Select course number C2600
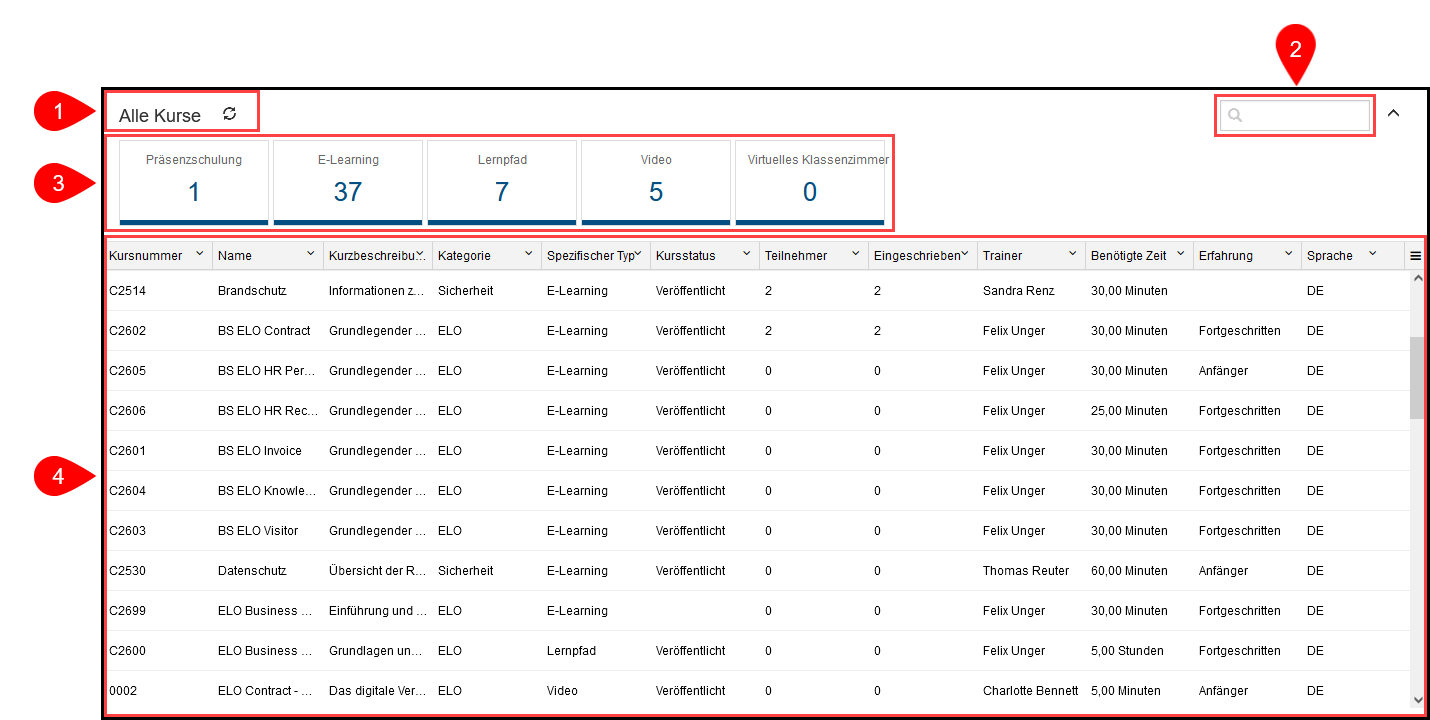The width and height of the screenshot is (1430, 720). 127,651
